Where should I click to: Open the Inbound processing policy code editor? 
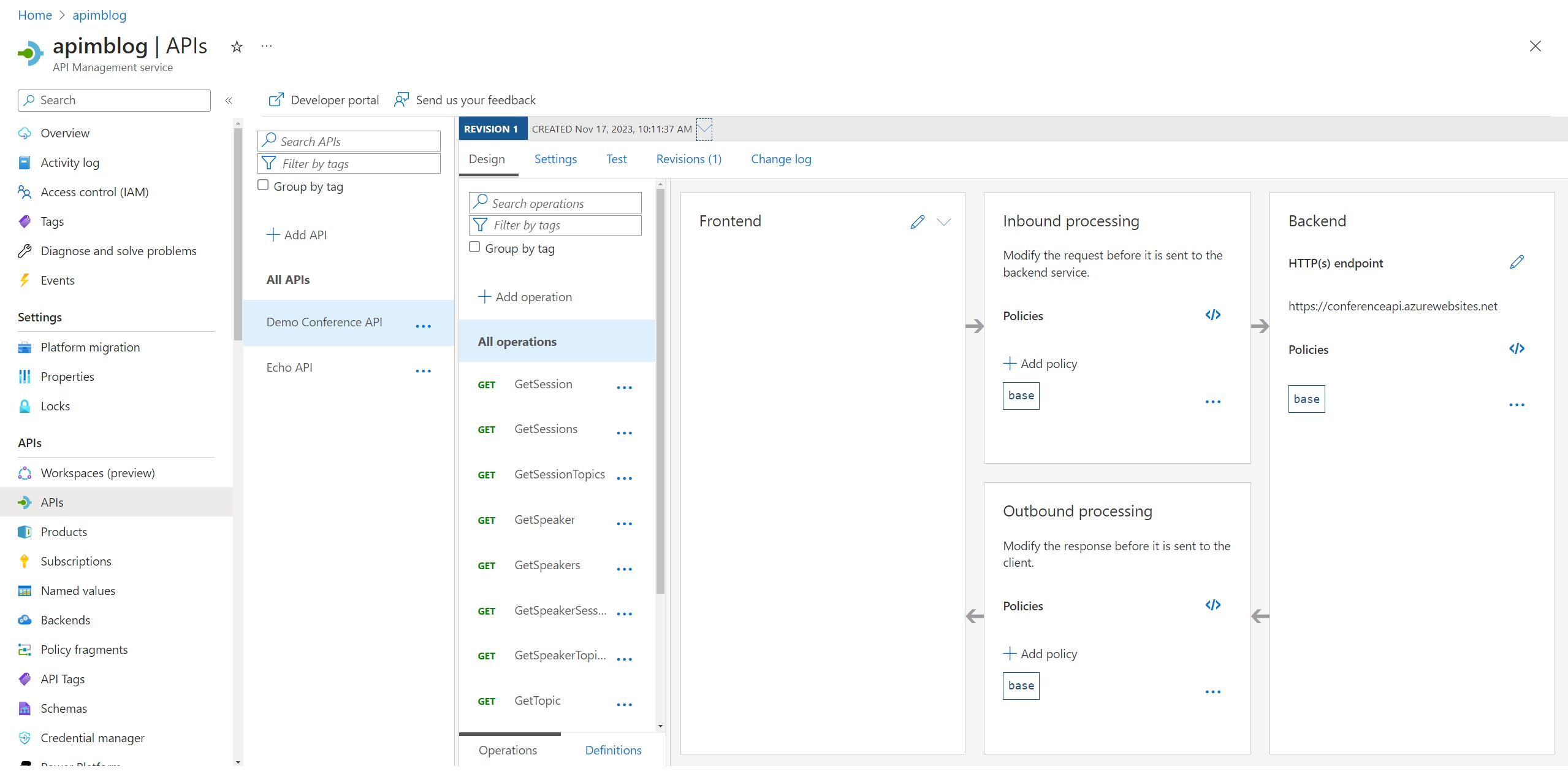1213,315
